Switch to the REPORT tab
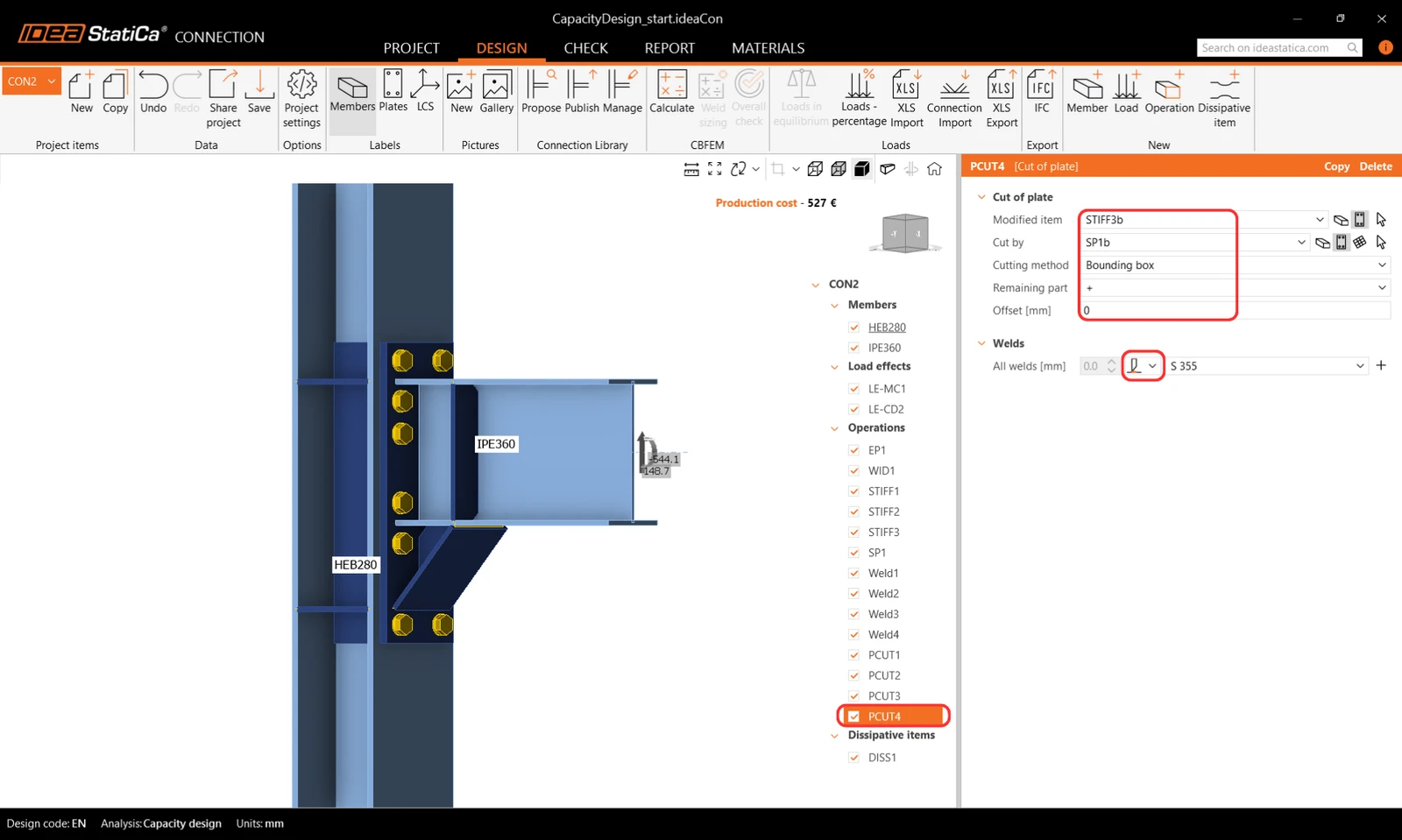 pyautogui.click(x=669, y=48)
